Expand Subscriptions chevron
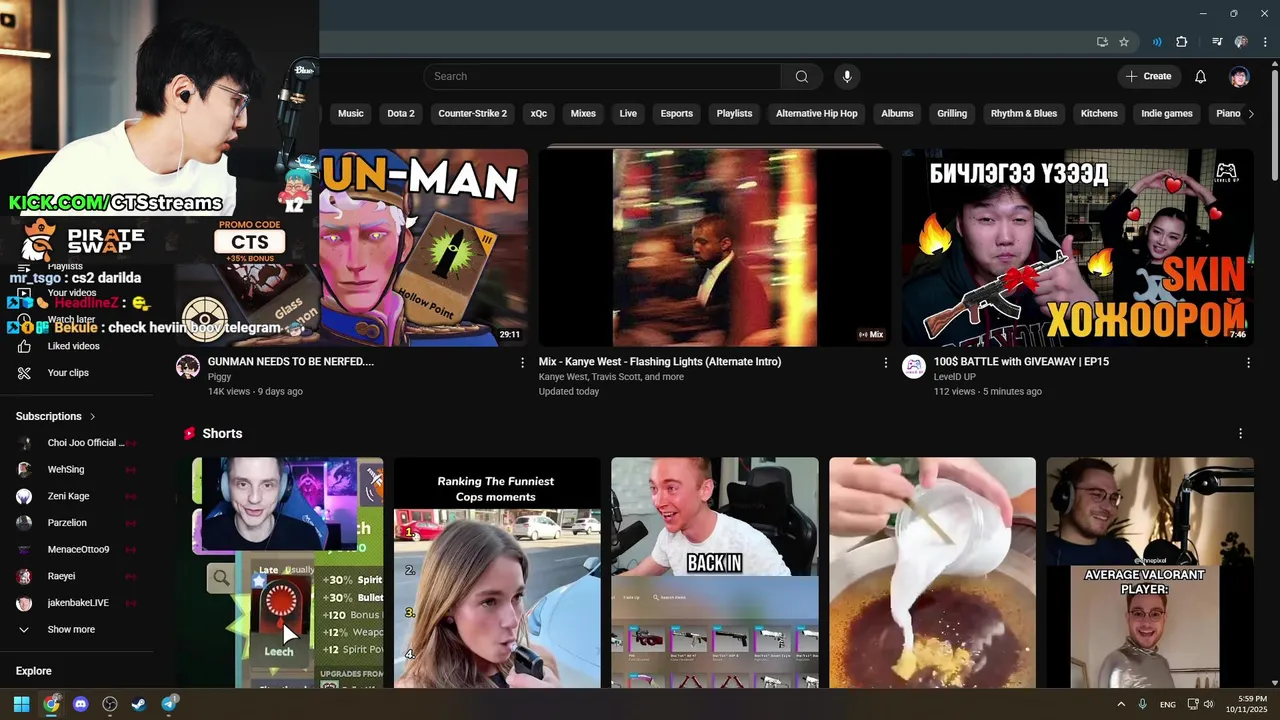The height and width of the screenshot is (720, 1280). pyautogui.click(x=93, y=416)
